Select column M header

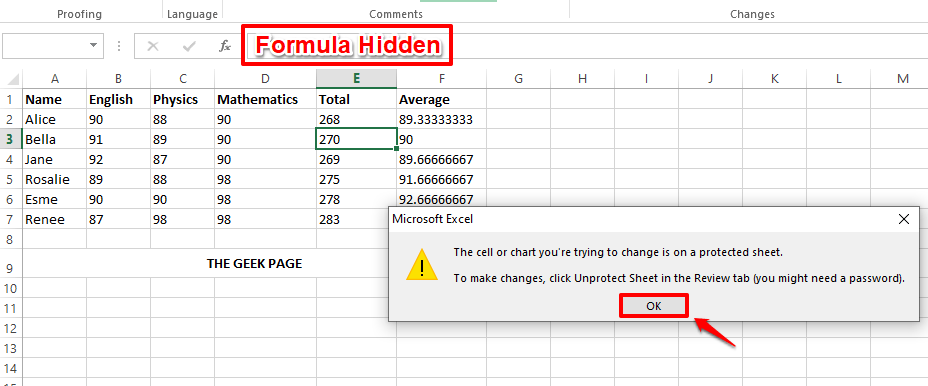(902, 79)
